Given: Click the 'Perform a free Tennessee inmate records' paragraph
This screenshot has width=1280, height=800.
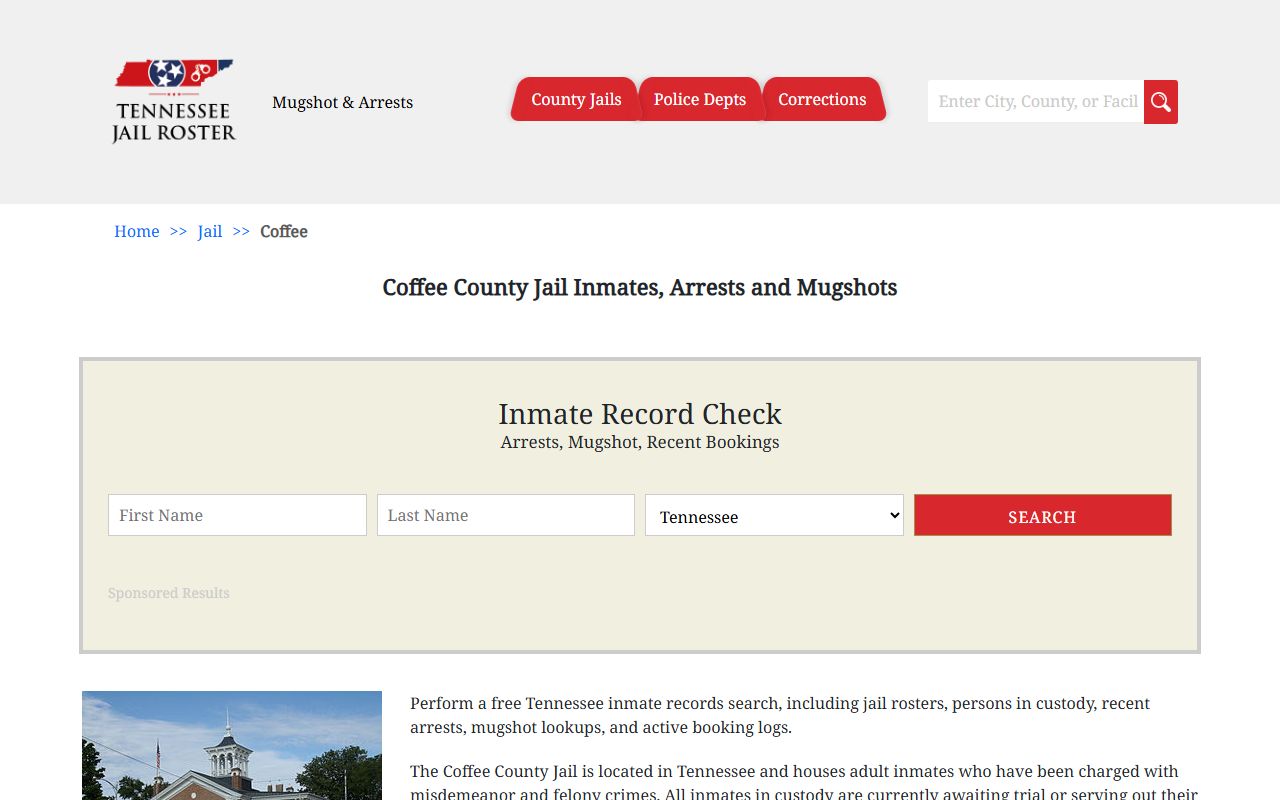Looking at the screenshot, I should pyautogui.click(x=780, y=715).
